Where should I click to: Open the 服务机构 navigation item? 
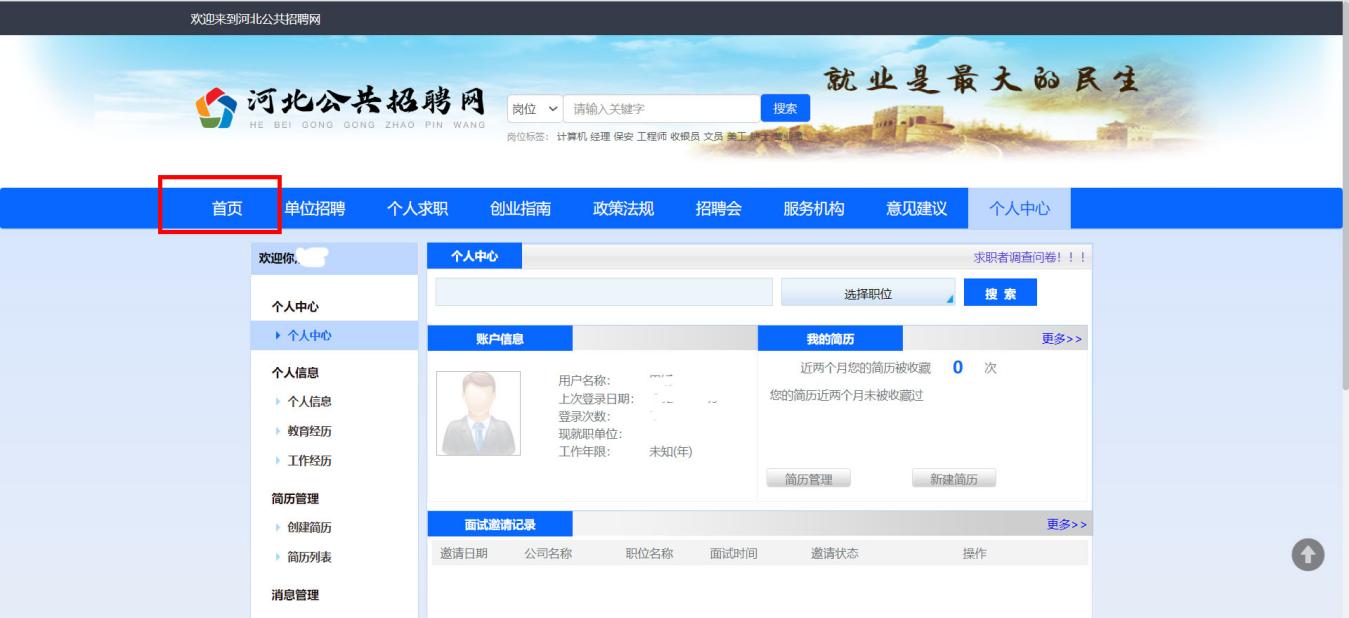814,208
